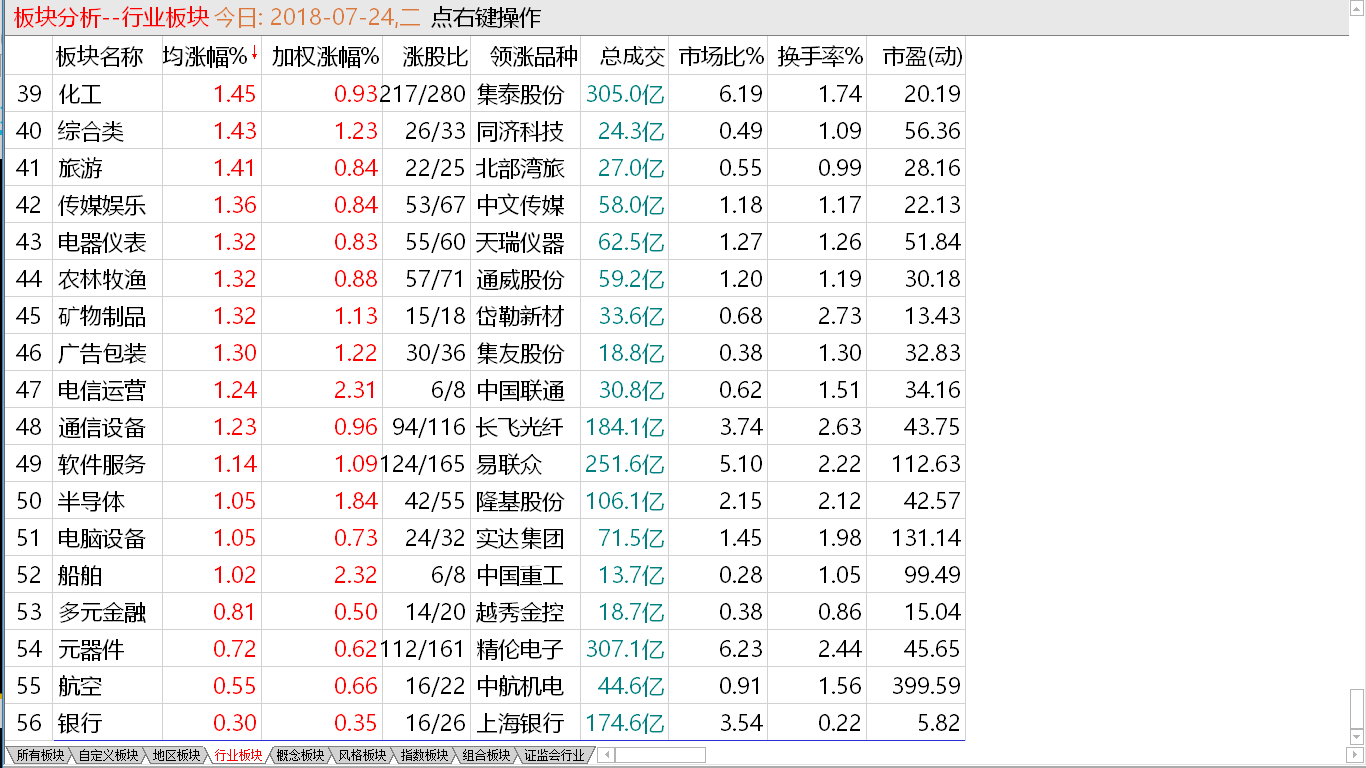1366x768 pixels.
Task: Click leading stock 中国重工
Action: (x=521, y=575)
